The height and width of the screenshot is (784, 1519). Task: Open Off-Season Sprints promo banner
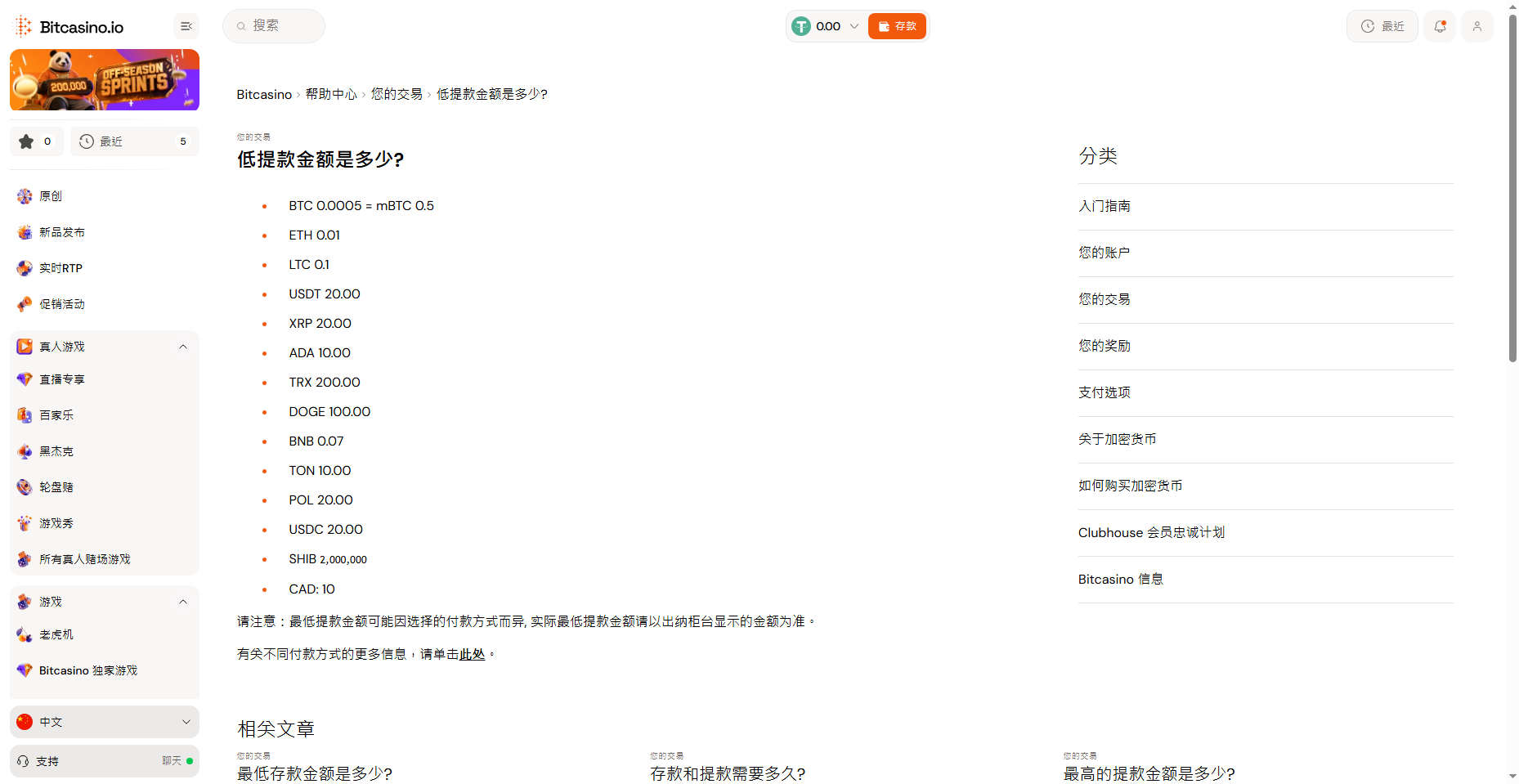click(x=105, y=79)
